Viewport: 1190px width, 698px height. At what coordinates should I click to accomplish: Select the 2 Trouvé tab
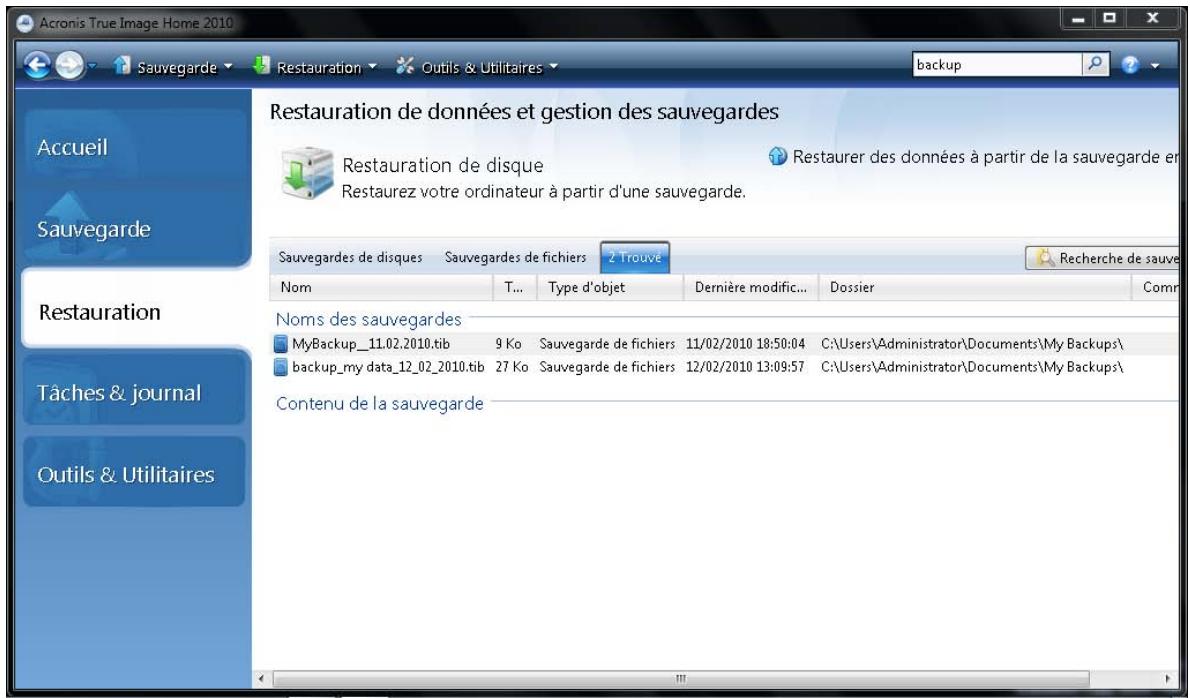pyautogui.click(x=634, y=257)
